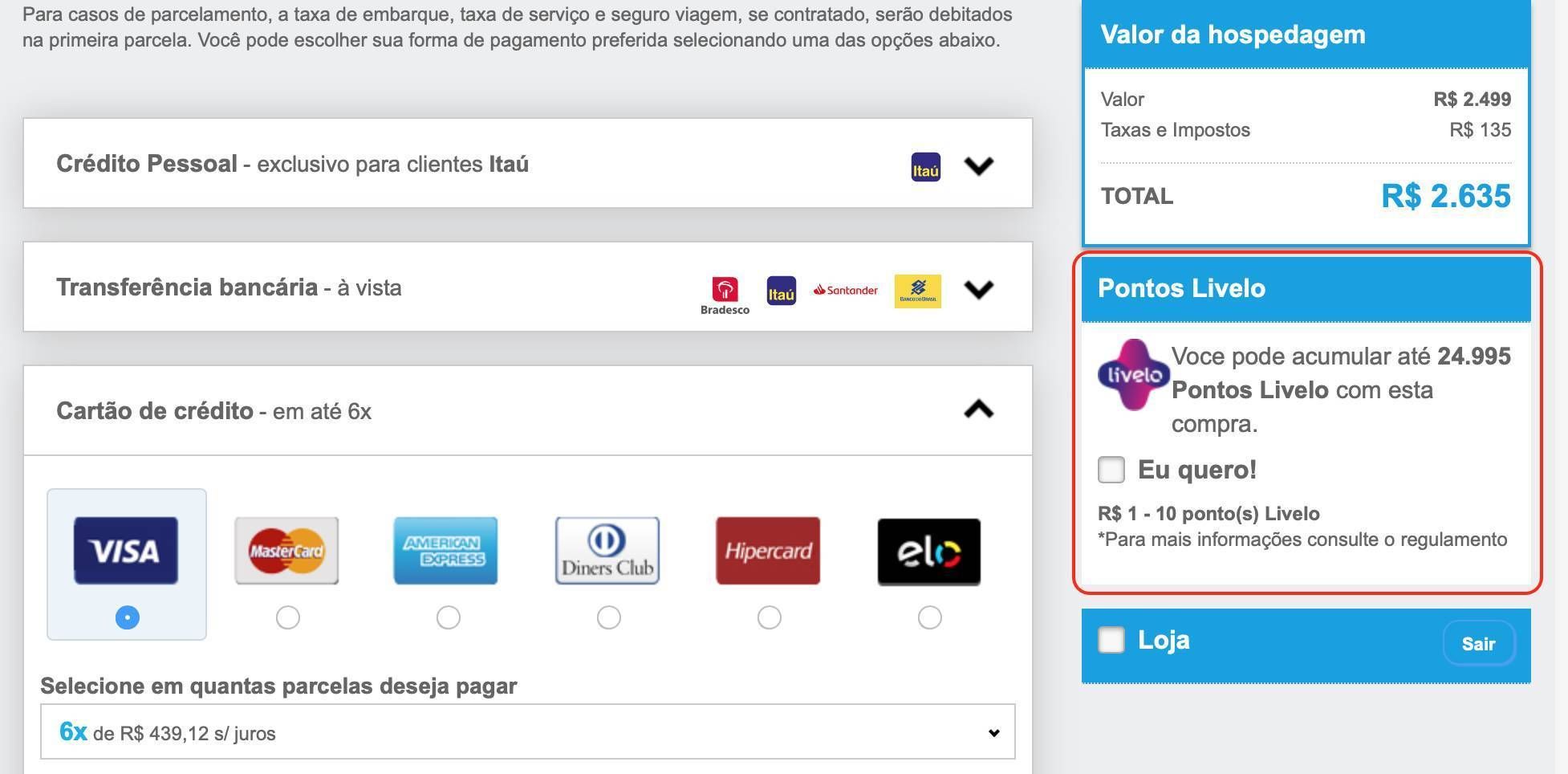Choose the Hipercard card logo
Image resolution: width=1568 pixels, height=774 pixels.
[768, 551]
